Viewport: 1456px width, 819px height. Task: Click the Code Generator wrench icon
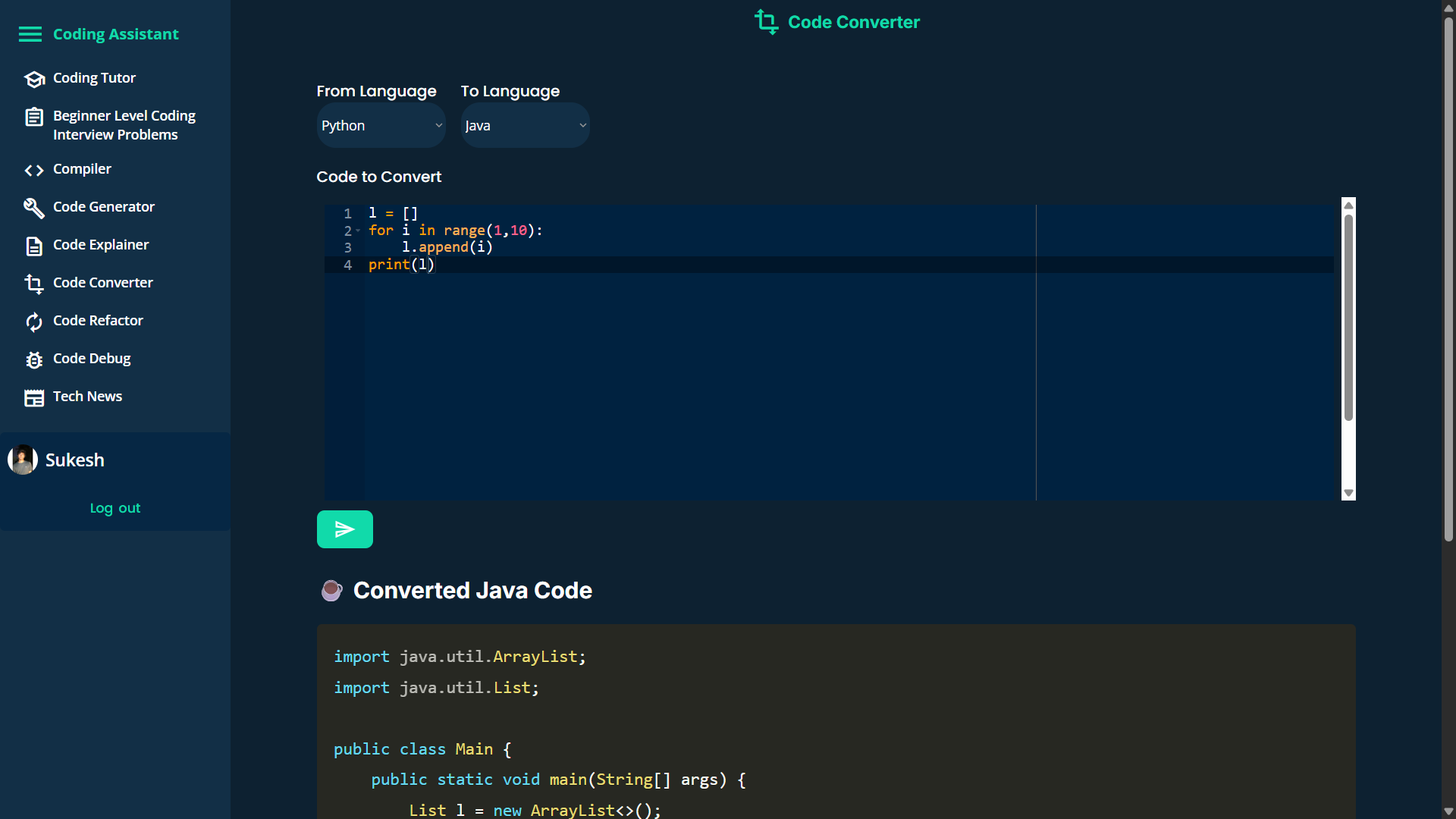34,208
